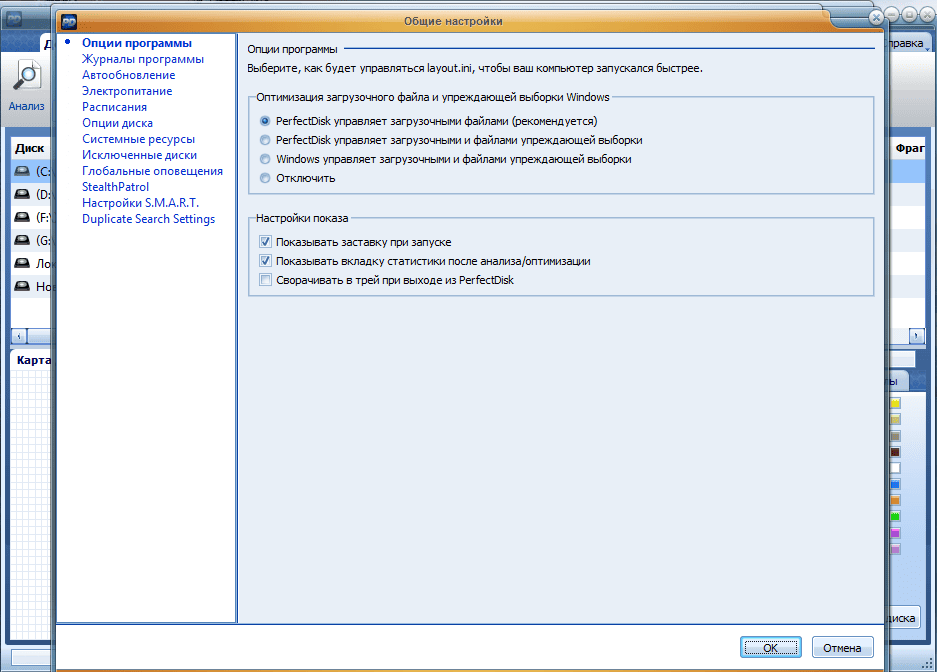
Task: Select the drive icon in the row starting with 'Но'
Action: pyautogui.click(x=22, y=286)
